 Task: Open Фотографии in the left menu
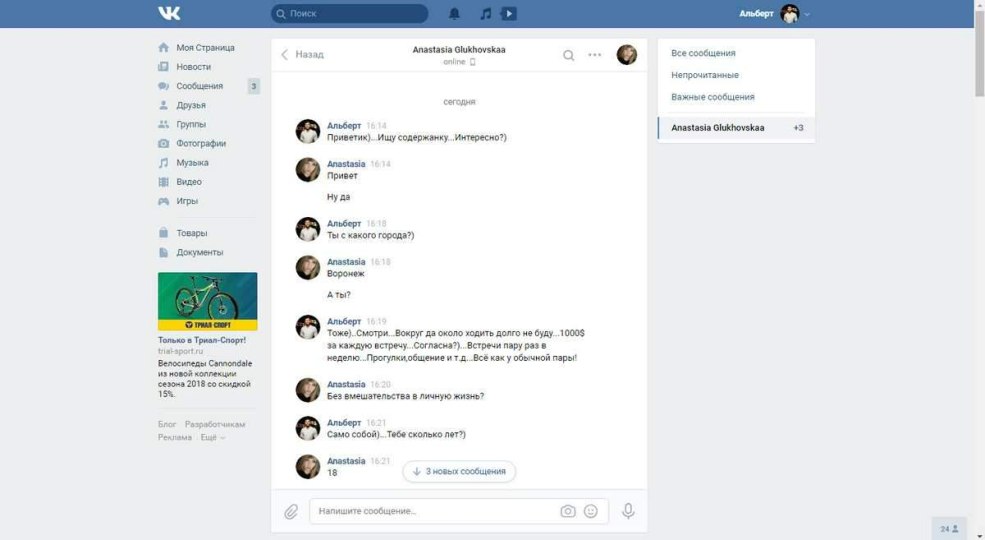click(201, 143)
